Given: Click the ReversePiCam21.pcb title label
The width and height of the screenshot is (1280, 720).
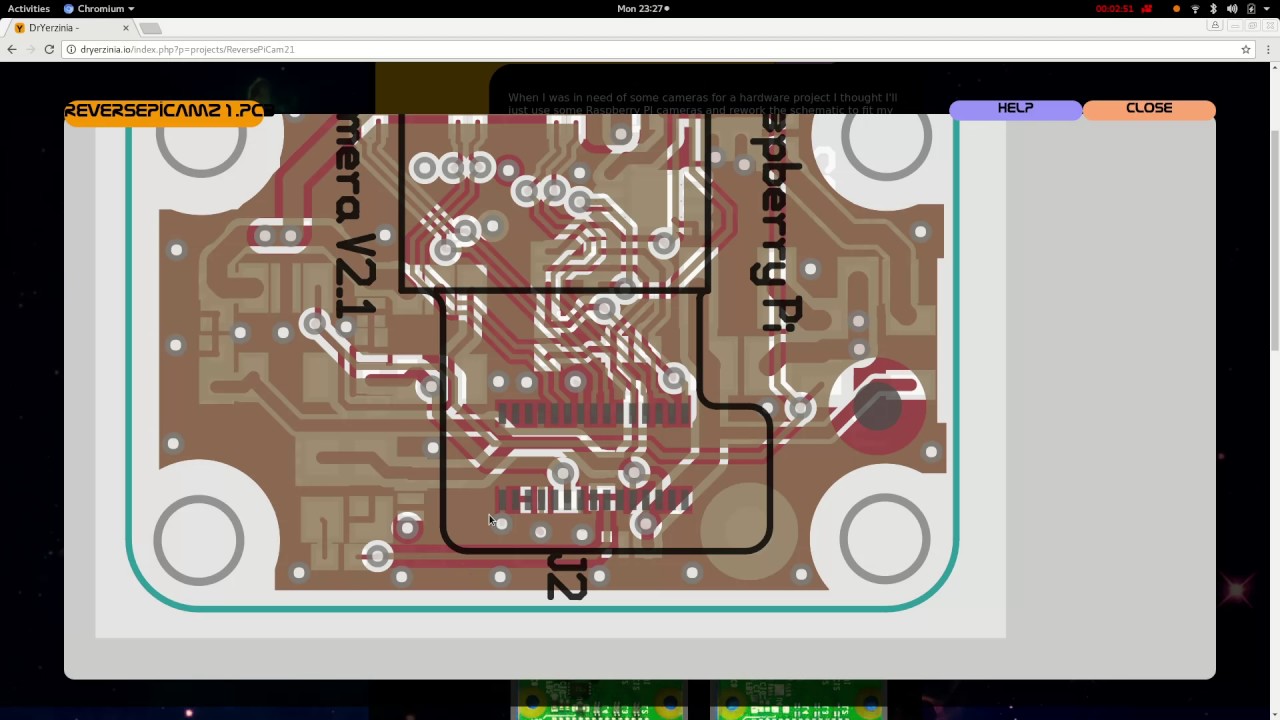Looking at the screenshot, I should pos(168,111).
